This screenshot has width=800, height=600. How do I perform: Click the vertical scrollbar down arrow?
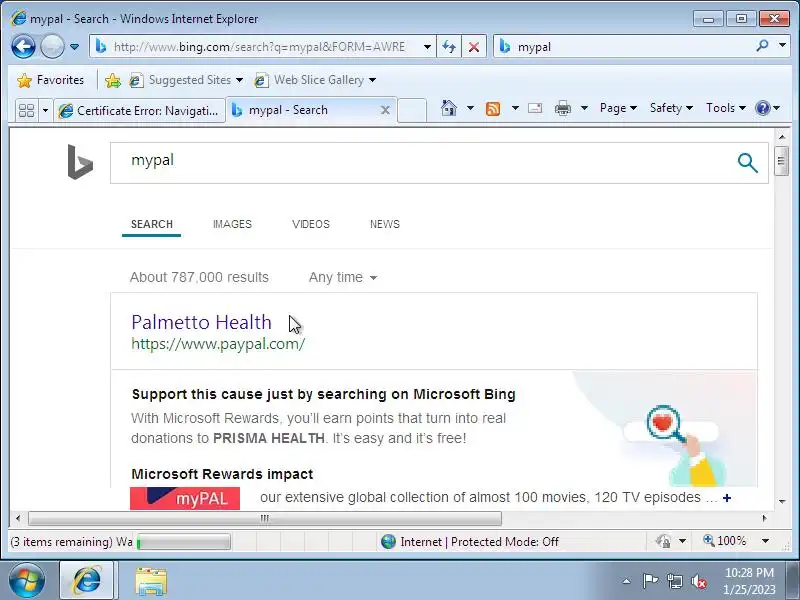782,502
